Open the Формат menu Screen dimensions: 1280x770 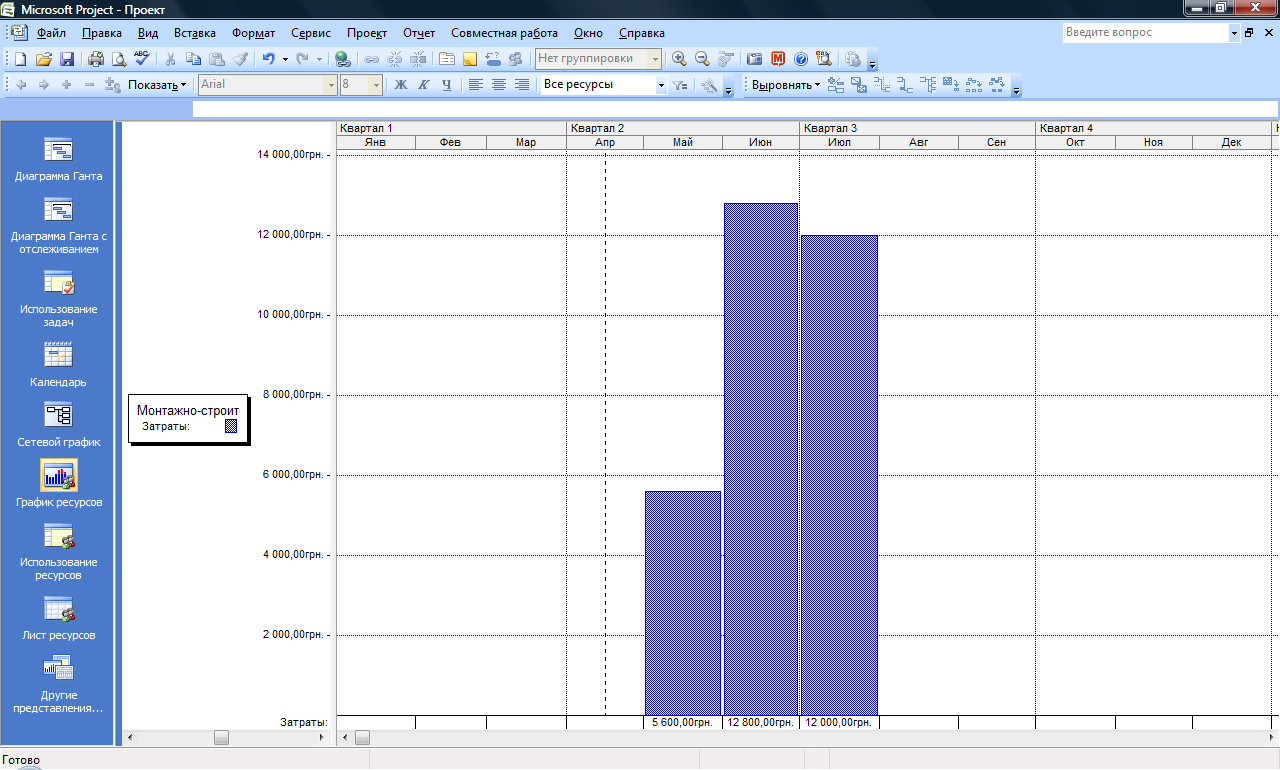pyautogui.click(x=254, y=33)
